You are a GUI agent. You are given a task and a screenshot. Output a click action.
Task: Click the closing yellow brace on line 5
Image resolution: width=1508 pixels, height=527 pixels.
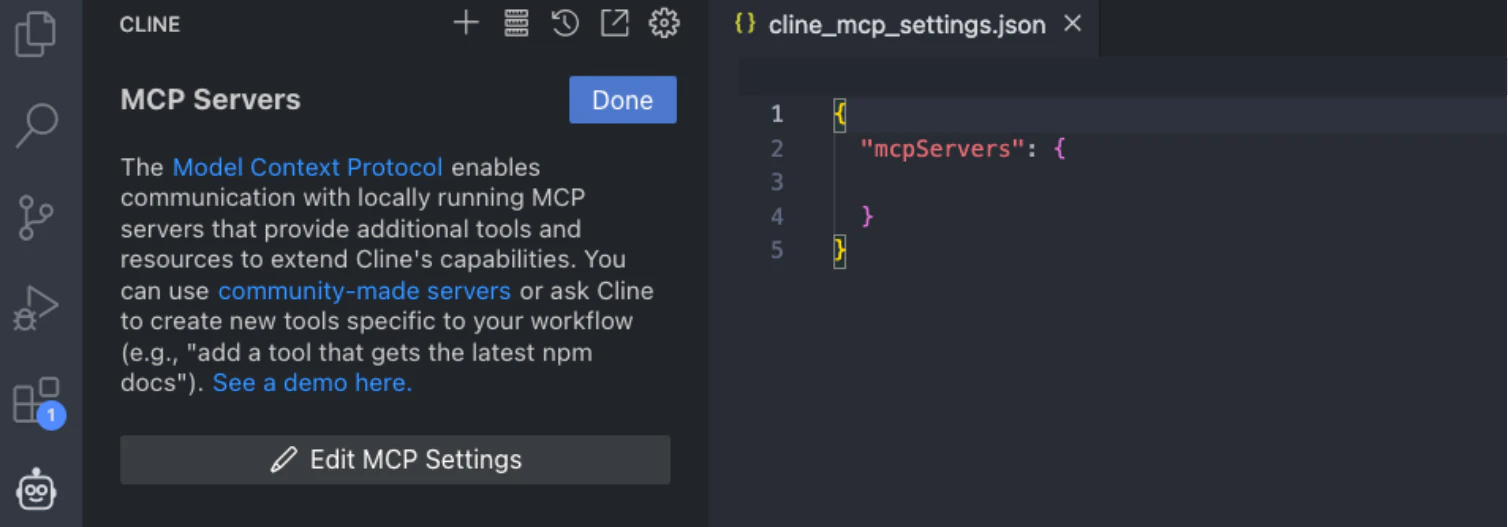(840, 250)
